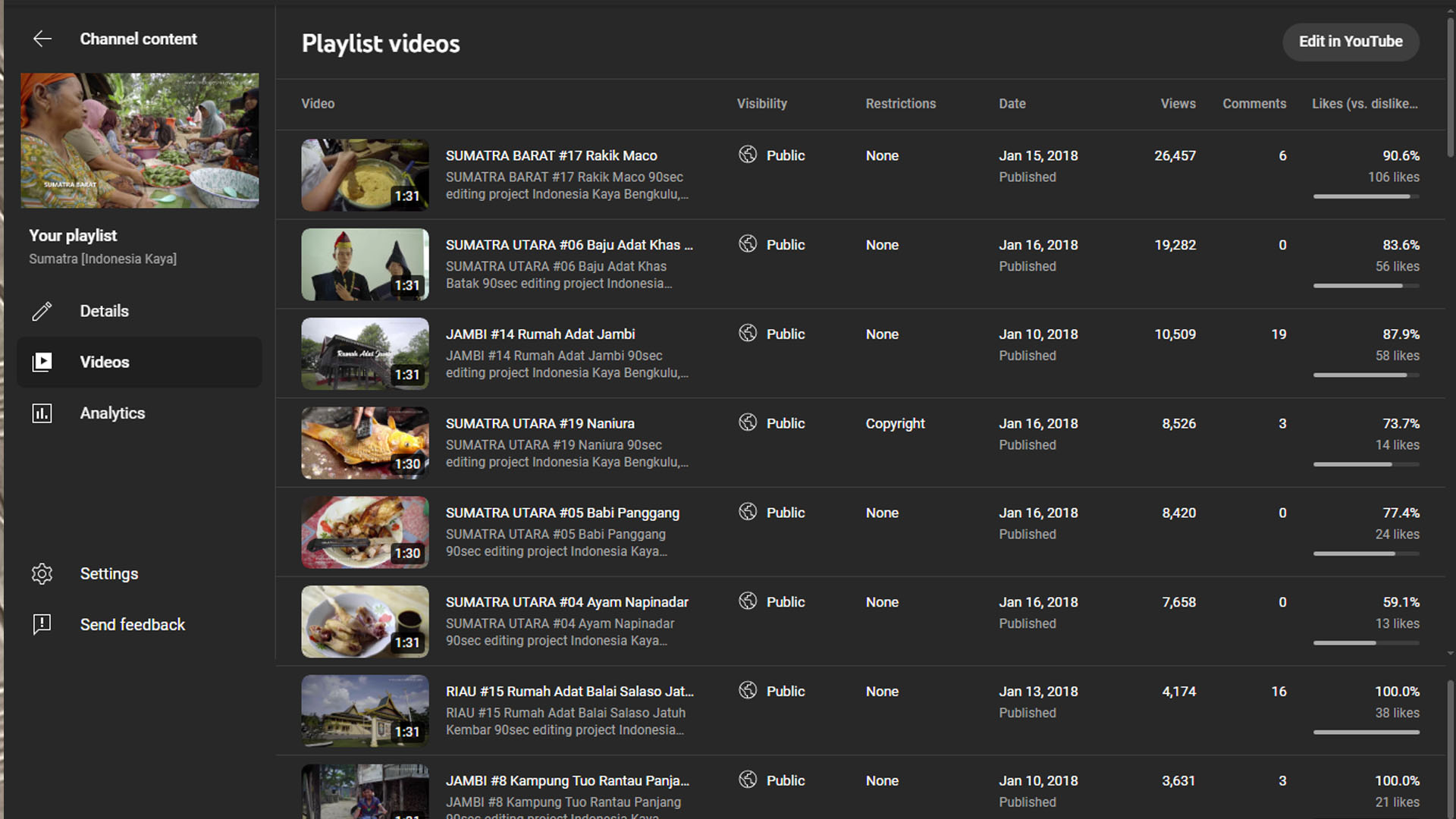
Task: Click globe visibility icon for Naniura video
Action: 748,422
